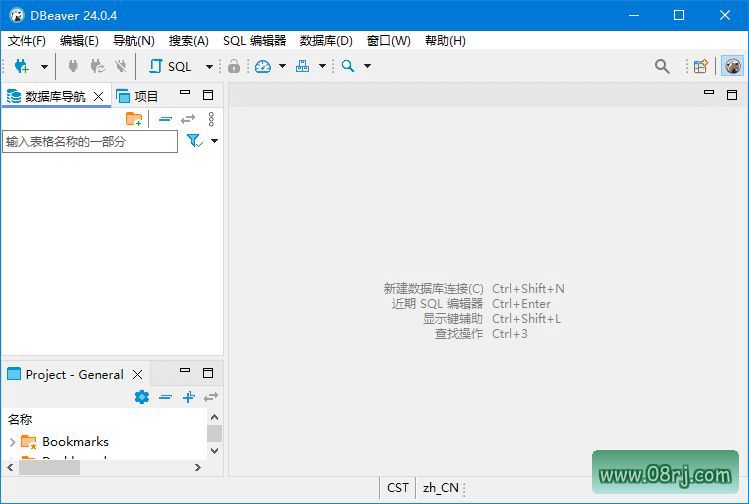Minimize the editor area panel
The height and width of the screenshot is (504, 749).
click(x=709, y=92)
